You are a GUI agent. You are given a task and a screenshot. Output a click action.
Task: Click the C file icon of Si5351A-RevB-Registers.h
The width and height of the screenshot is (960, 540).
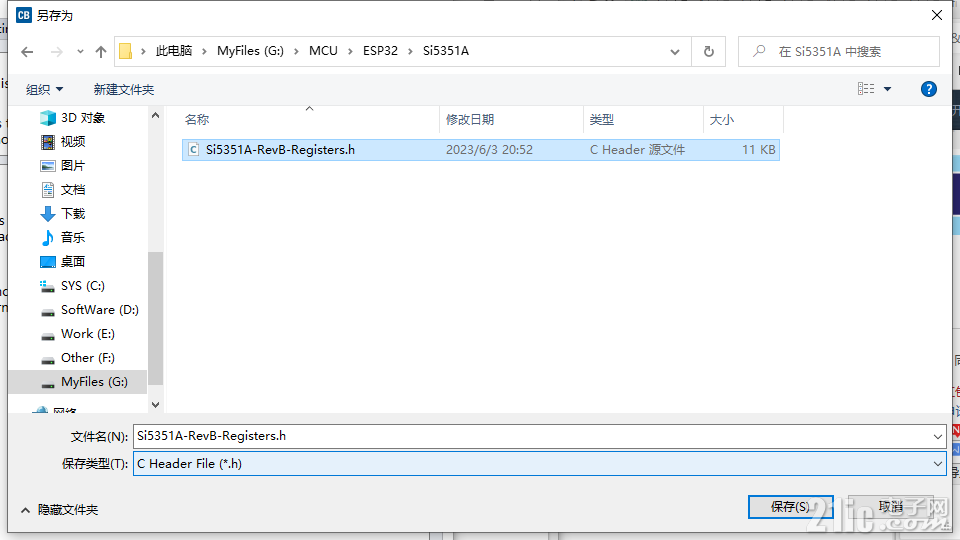pyautogui.click(x=193, y=150)
